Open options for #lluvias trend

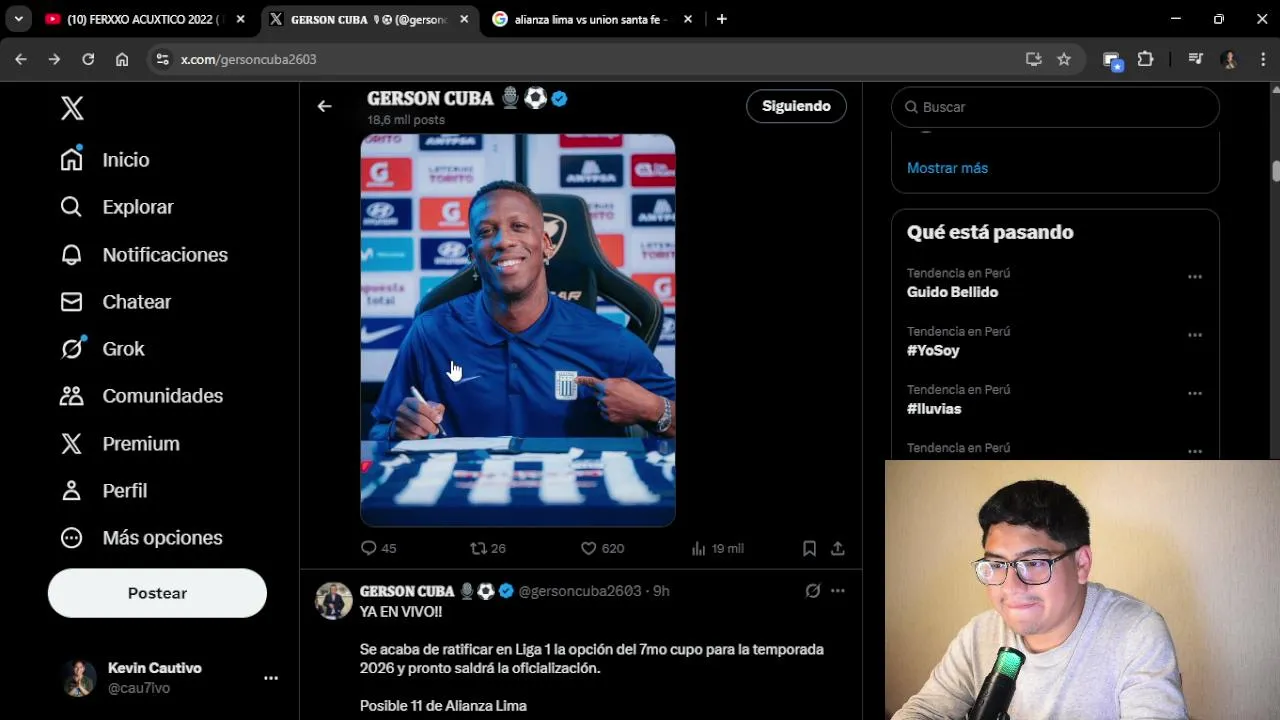[1194, 393]
